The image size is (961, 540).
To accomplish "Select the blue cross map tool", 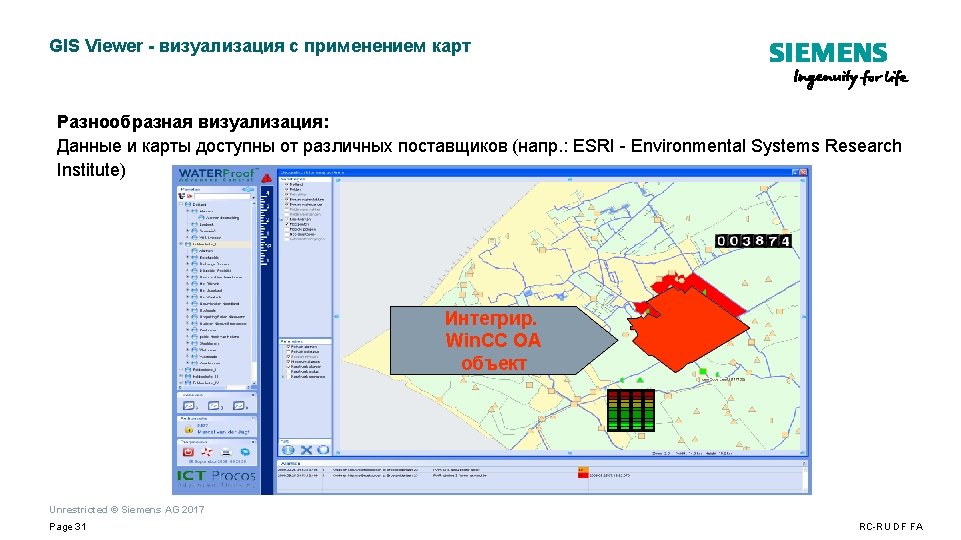I will click(306, 450).
